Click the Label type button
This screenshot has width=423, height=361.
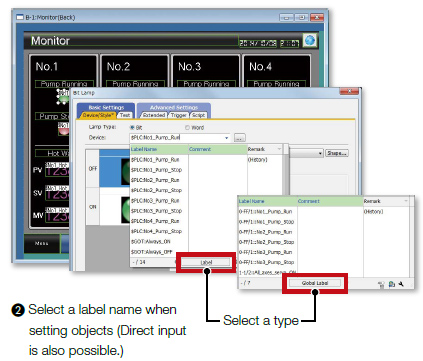click(x=206, y=262)
